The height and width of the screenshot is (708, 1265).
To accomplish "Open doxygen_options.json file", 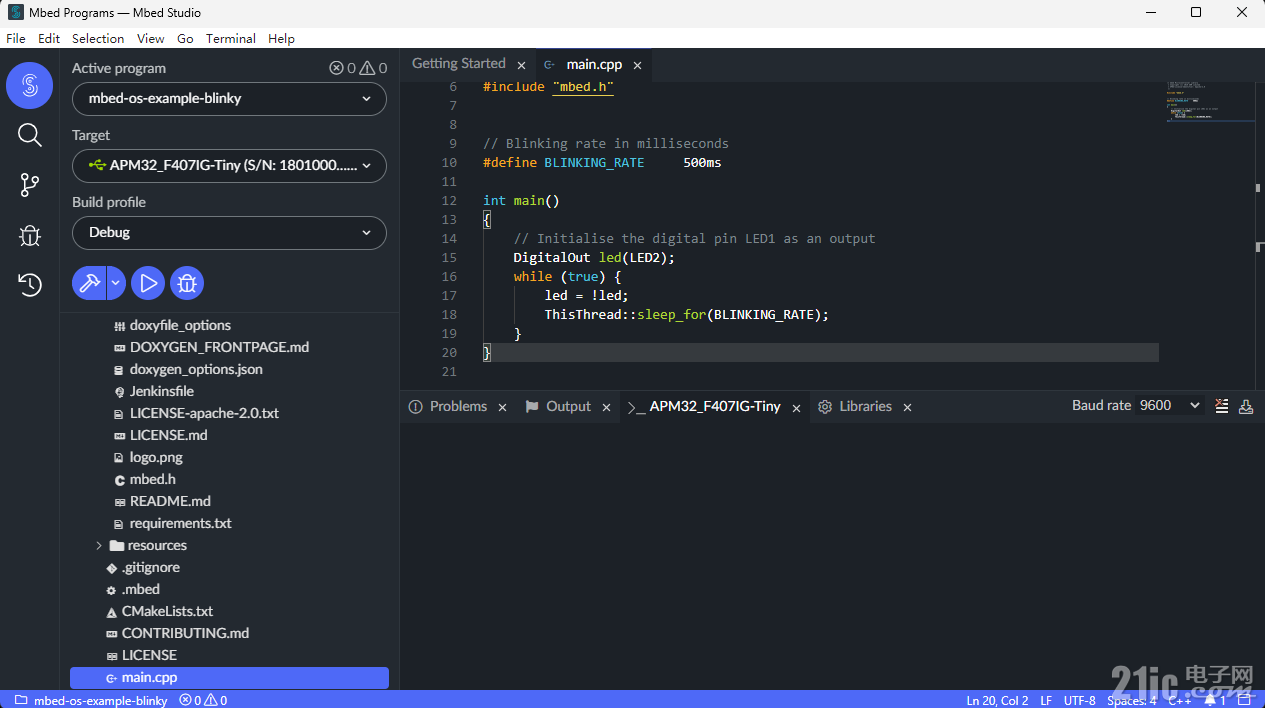I will (x=196, y=369).
